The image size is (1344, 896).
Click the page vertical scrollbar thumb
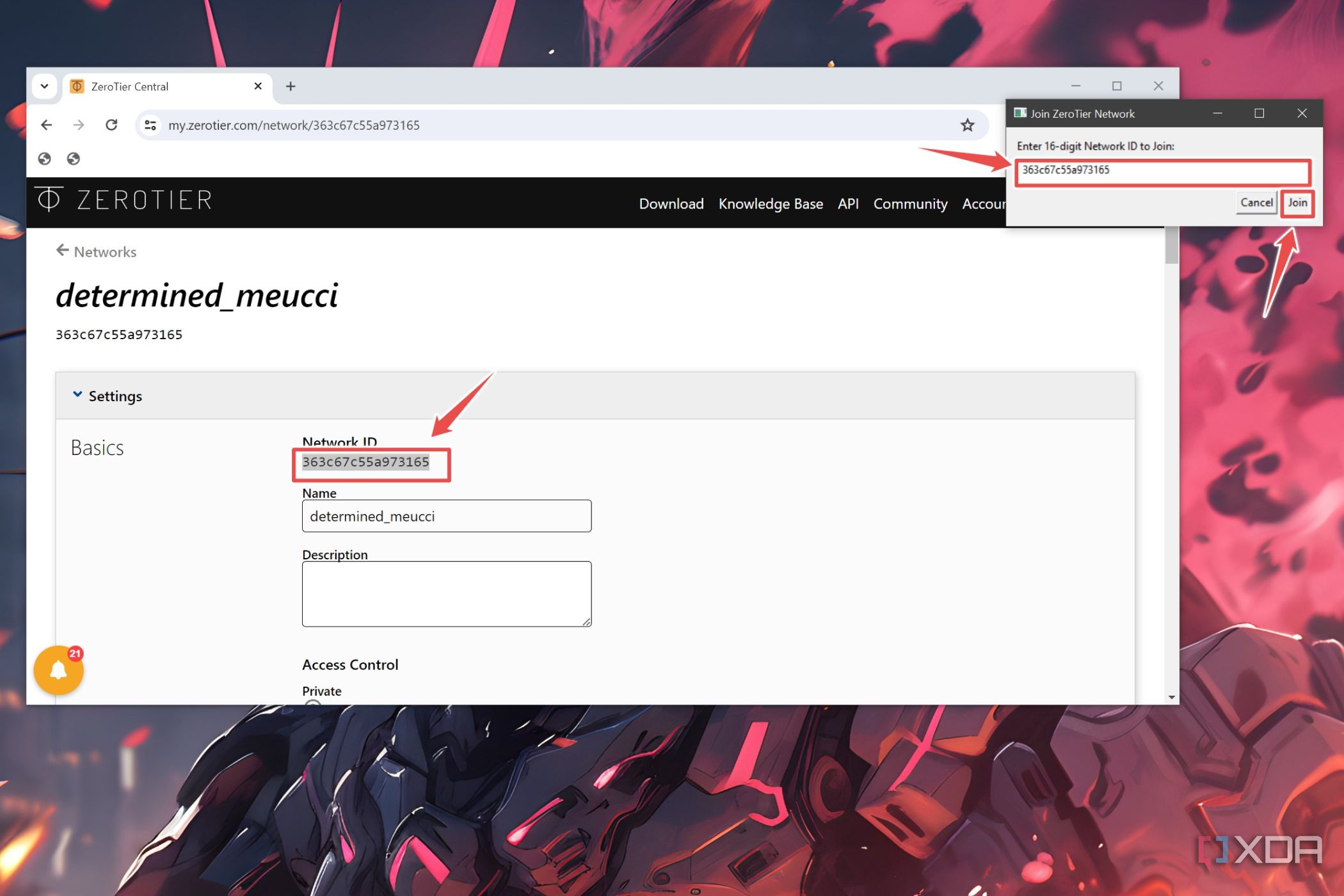pyautogui.click(x=1171, y=246)
